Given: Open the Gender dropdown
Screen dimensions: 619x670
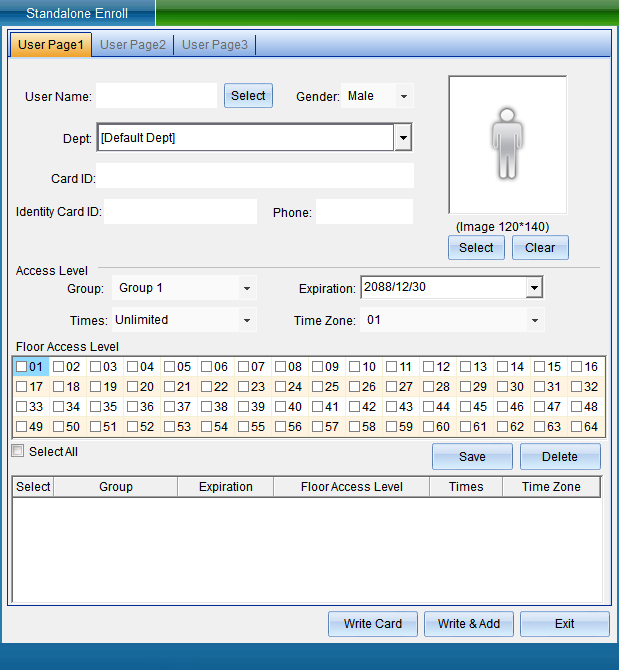Looking at the screenshot, I should (x=404, y=96).
